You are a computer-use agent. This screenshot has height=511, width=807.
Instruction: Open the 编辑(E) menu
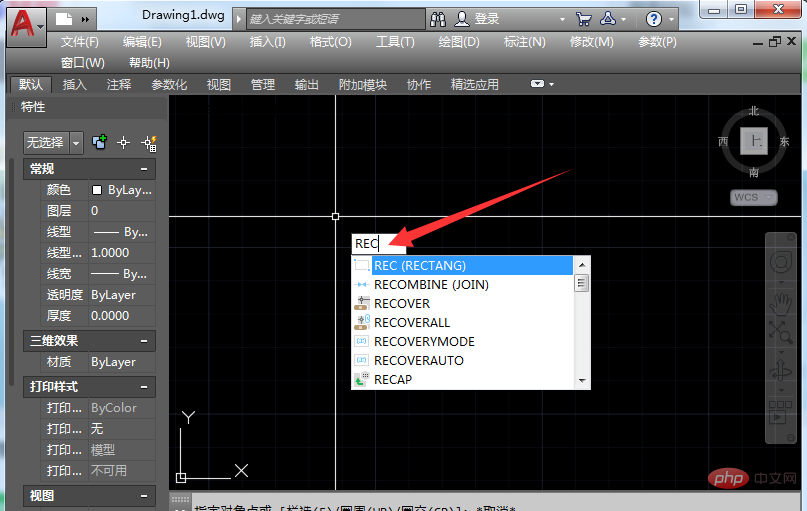click(x=142, y=42)
